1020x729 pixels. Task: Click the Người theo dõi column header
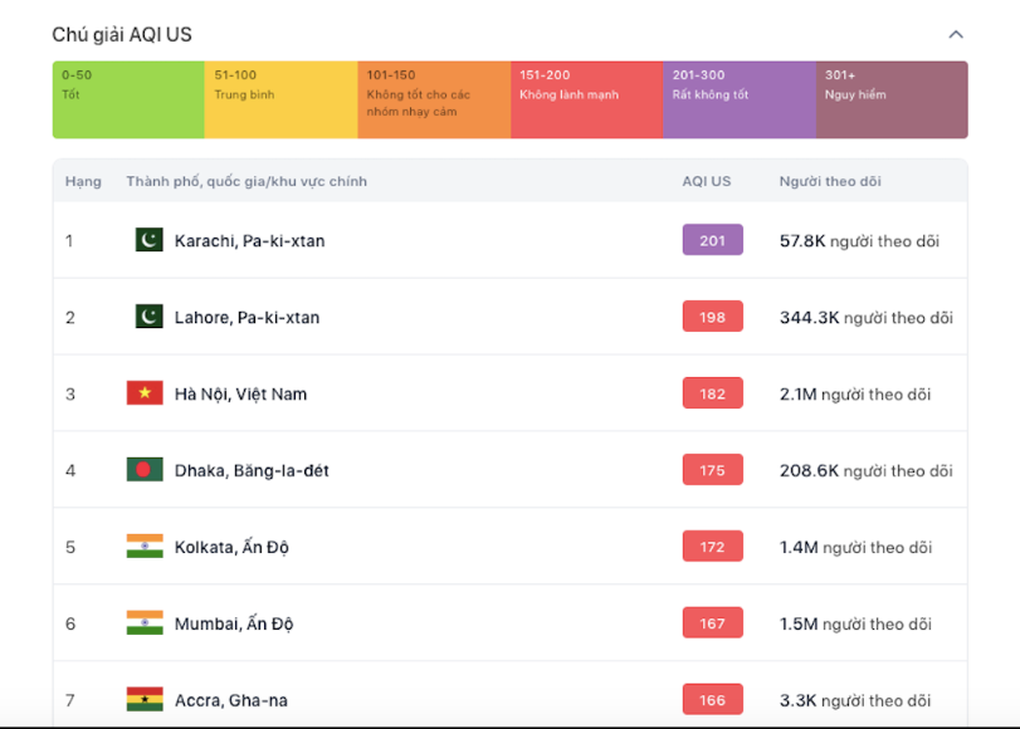tap(830, 182)
